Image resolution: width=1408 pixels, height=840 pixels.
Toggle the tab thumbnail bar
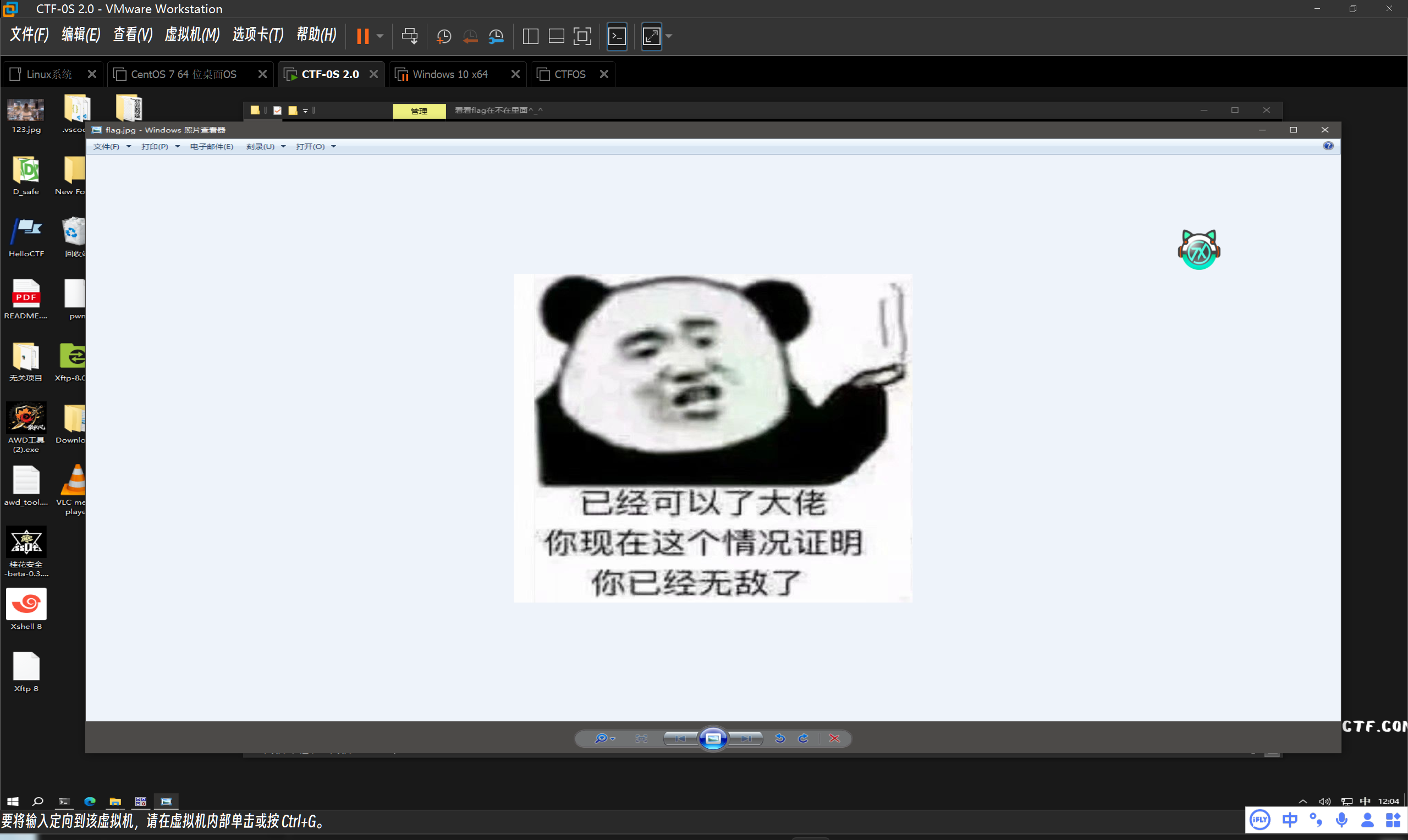(556, 36)
